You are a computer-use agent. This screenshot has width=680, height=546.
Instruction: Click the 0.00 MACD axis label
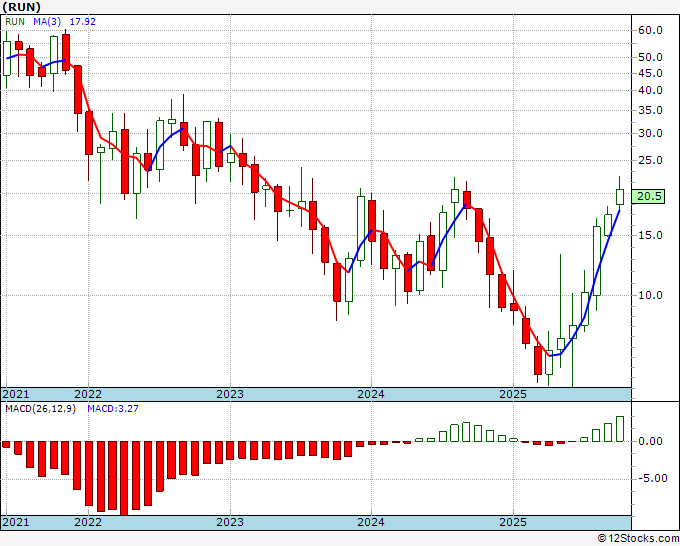[651, 441]
